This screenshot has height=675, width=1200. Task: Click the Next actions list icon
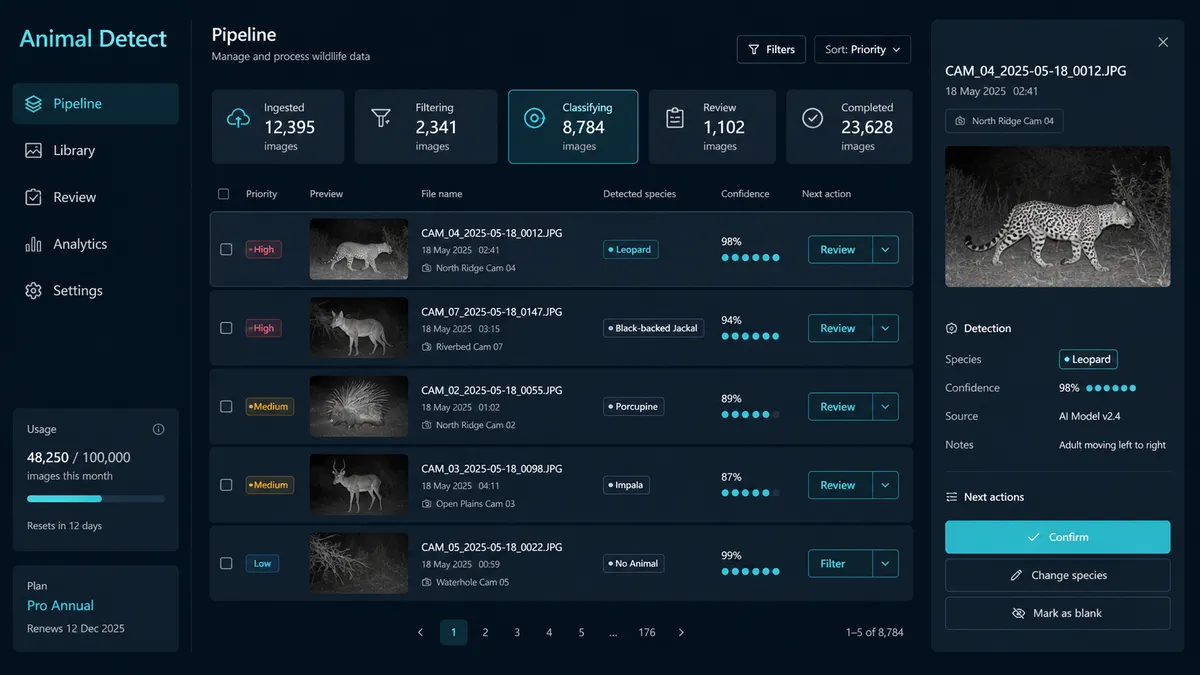951,497
